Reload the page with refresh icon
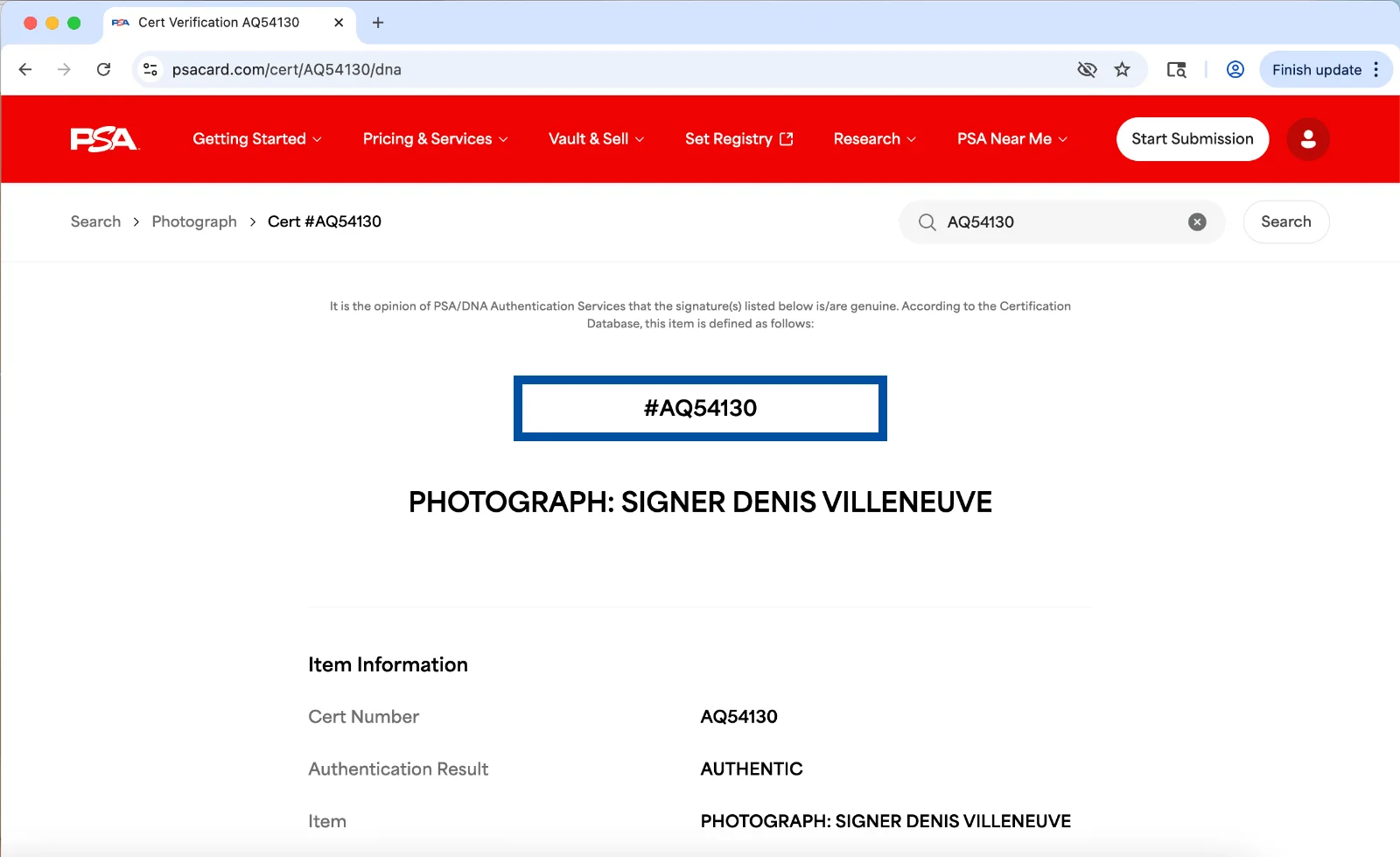1400x857 pixels. (103, 69)
